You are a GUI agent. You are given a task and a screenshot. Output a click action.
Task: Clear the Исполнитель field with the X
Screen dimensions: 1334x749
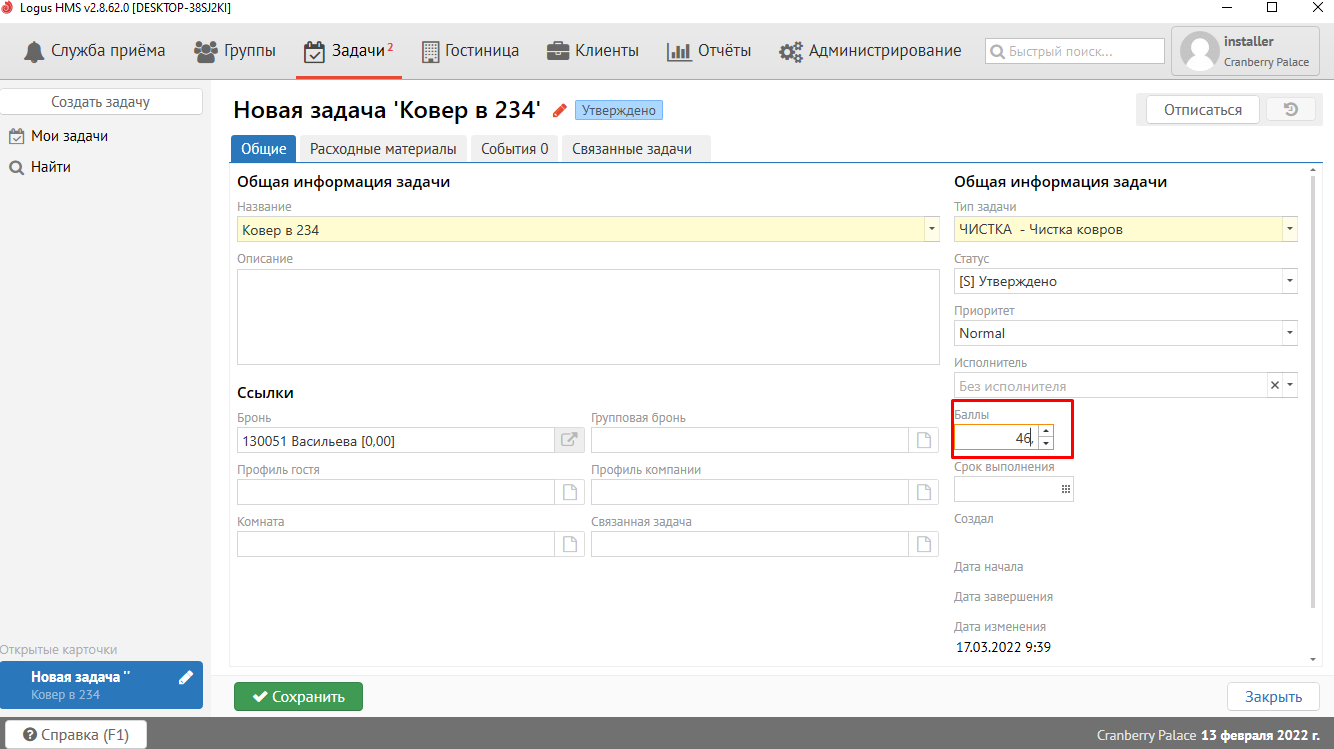tap(1274, 385)
